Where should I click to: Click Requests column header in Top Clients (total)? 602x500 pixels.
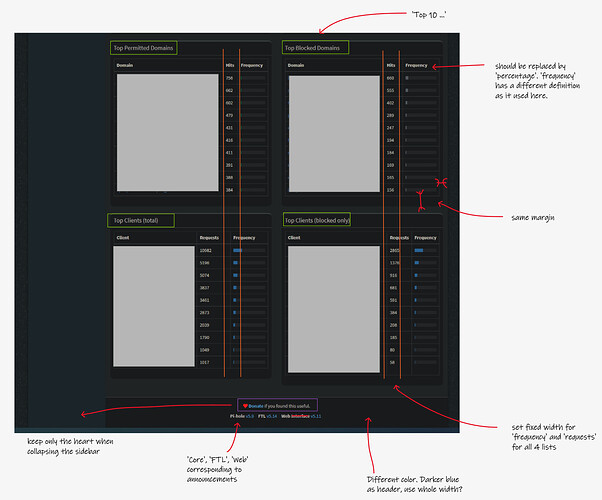click(x=209, y=238)
